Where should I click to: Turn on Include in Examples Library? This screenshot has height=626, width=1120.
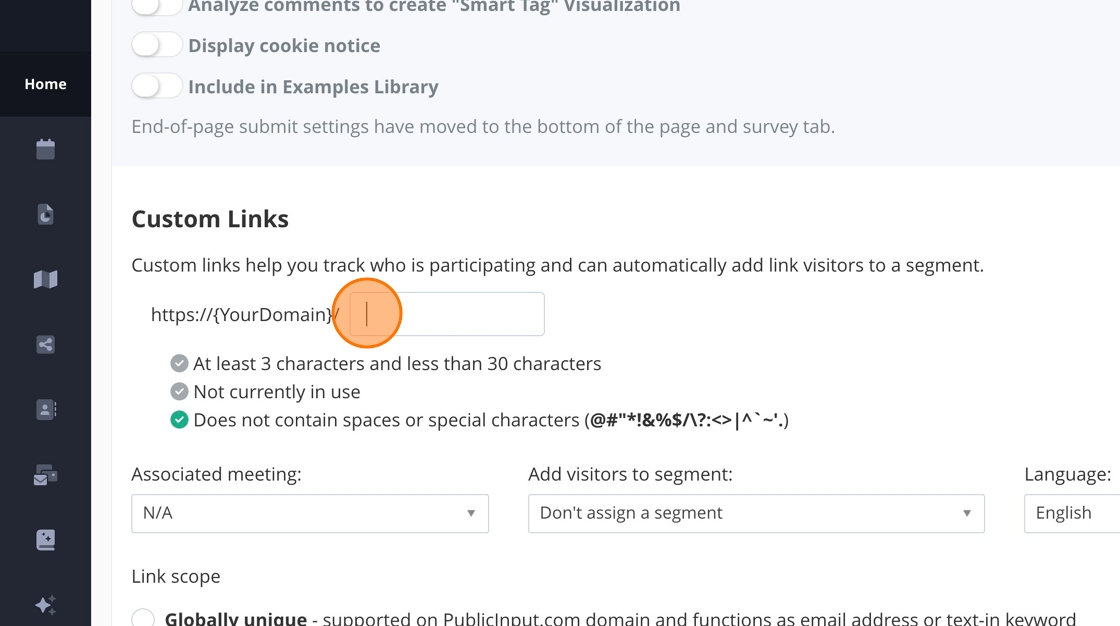(x=157, y=86)
